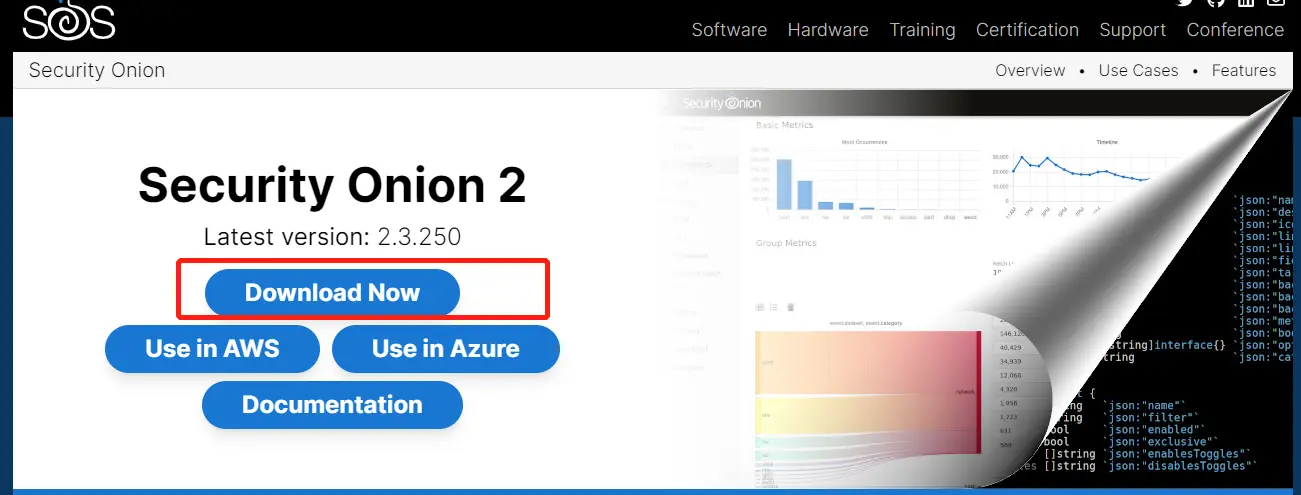
Task: Click the Use in AWS button
Action: 212,348
